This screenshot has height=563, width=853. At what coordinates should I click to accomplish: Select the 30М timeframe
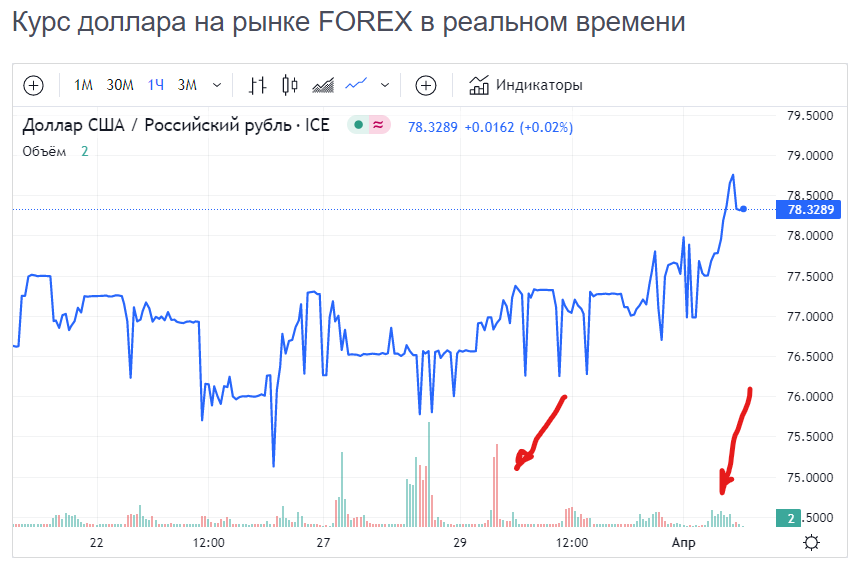(x=120, y=85)
